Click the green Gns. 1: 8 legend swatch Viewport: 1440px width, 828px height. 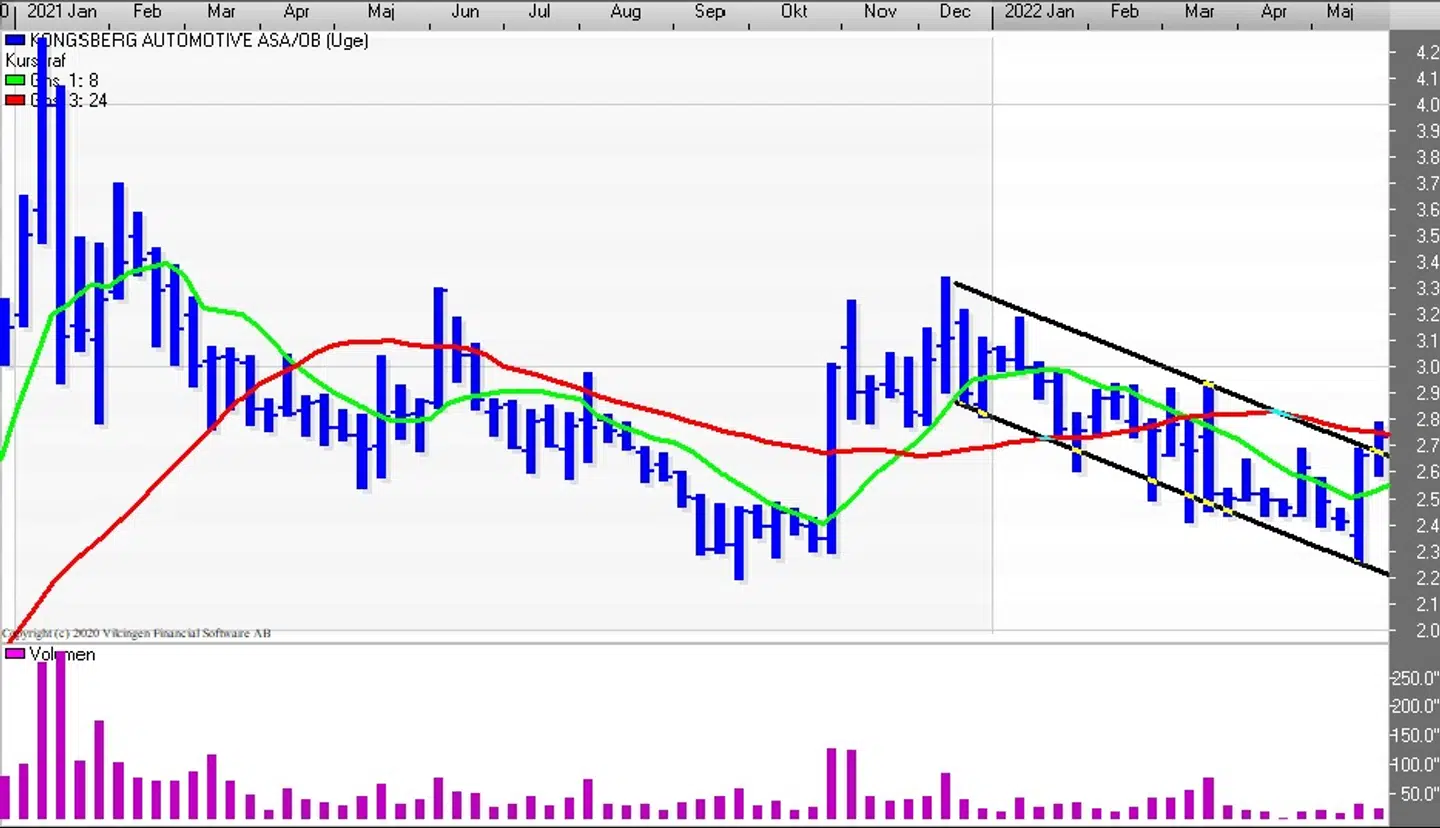point(15,80)
